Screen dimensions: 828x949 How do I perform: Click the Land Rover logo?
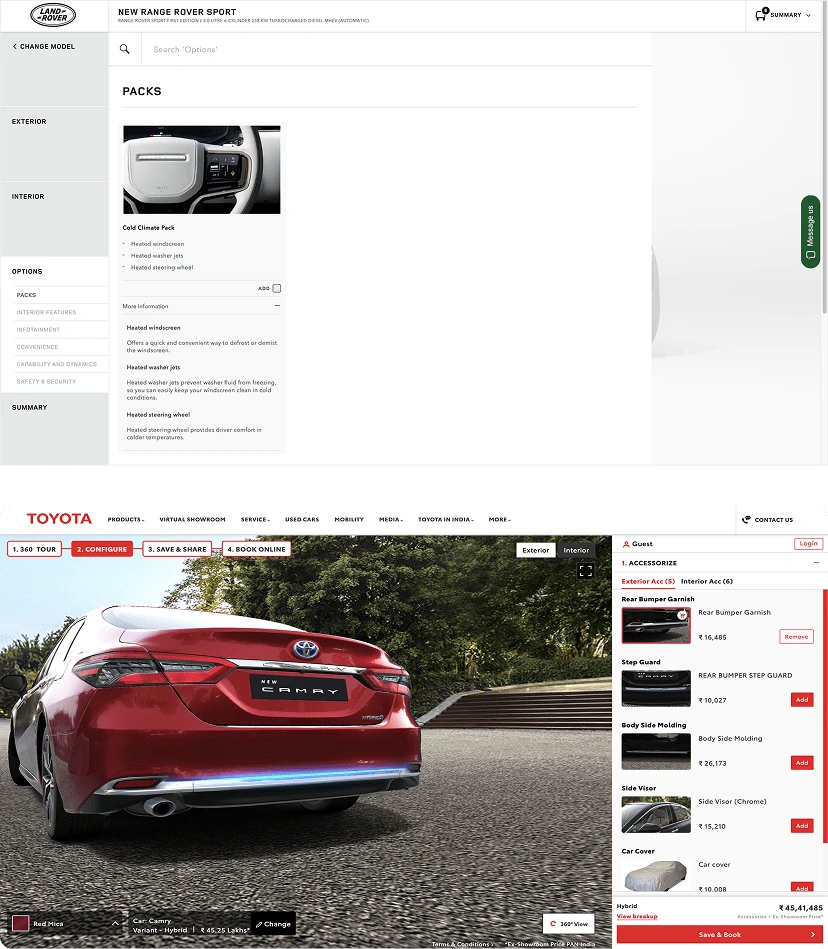pos(53,15)
